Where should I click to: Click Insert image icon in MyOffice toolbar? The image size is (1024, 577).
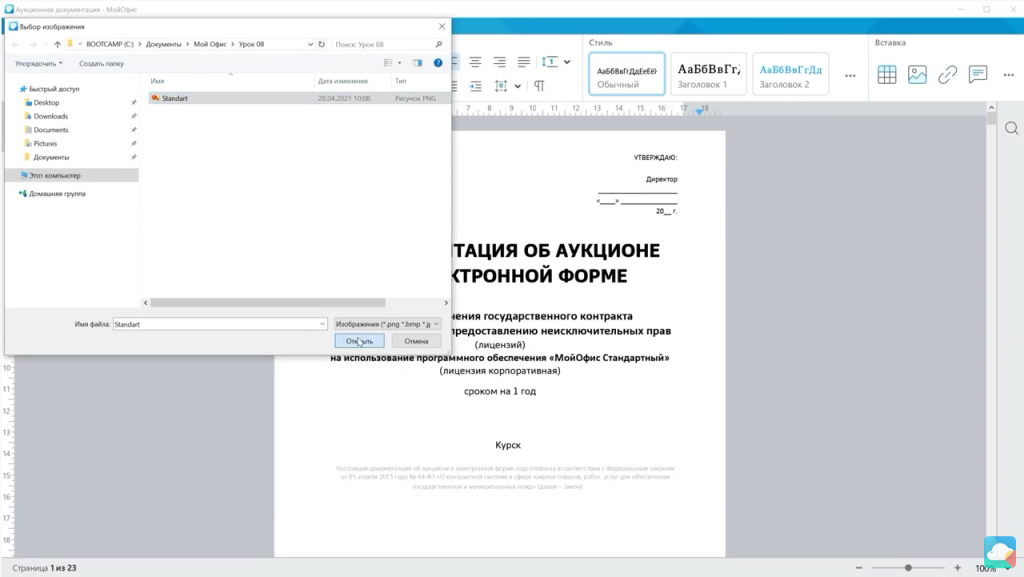[x=917, y=74]
